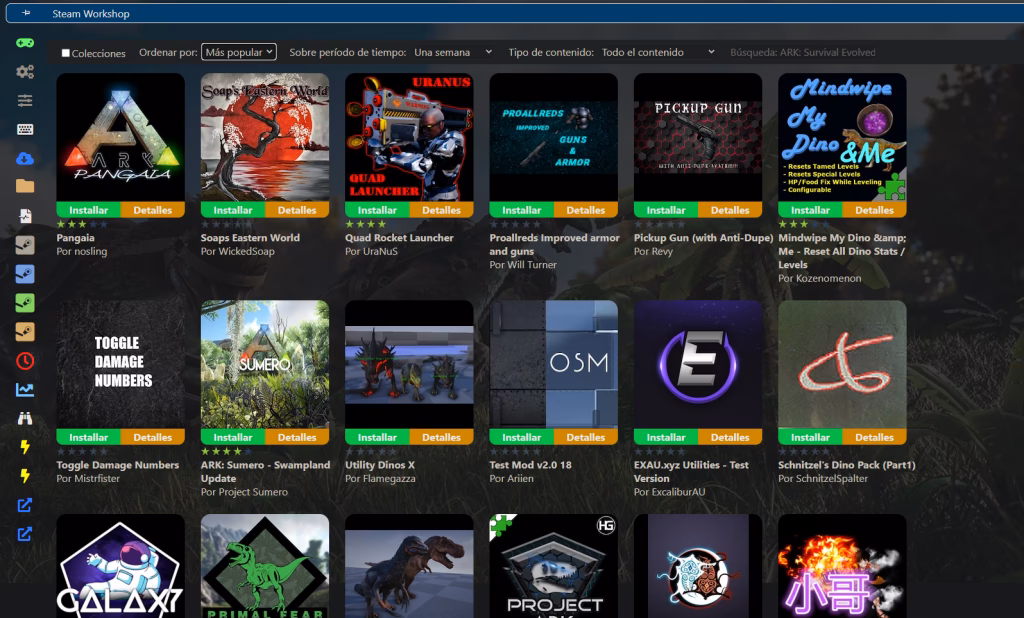The width and height of the screenshot is (1024, 618).
Task: Open Detalles for Pickup Gun
Action: pyautogui.click(x=730, y=210)
